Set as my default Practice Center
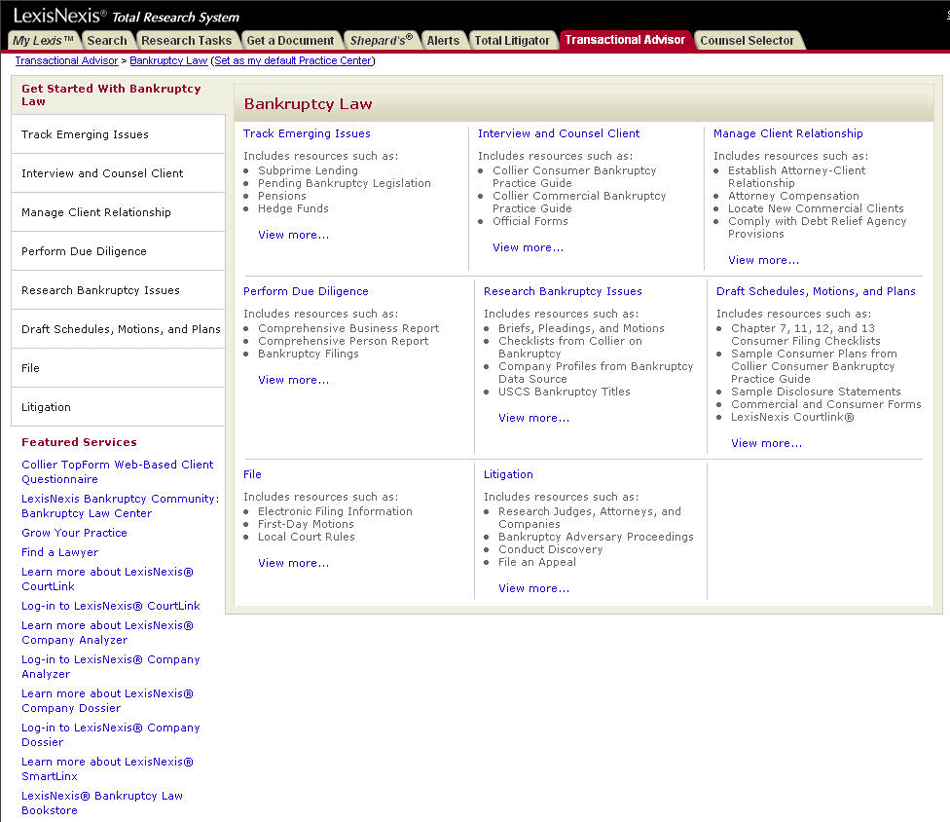The height and width of the screenshot is (822, 950). tap(293, 61)
